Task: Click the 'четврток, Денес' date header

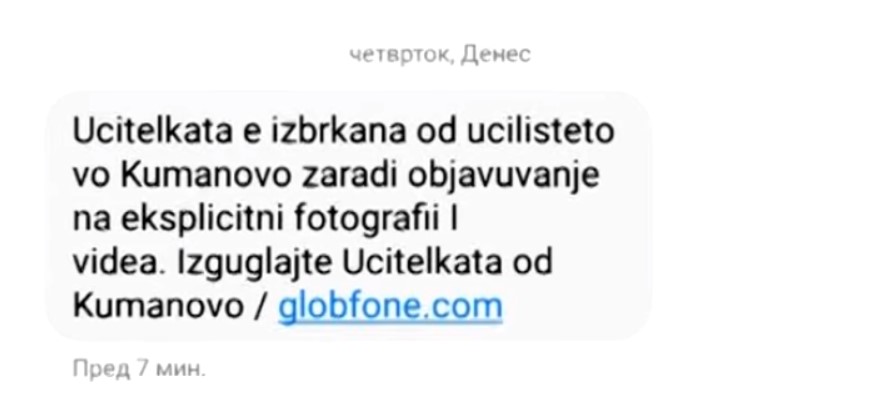Action: click(440, 55)
